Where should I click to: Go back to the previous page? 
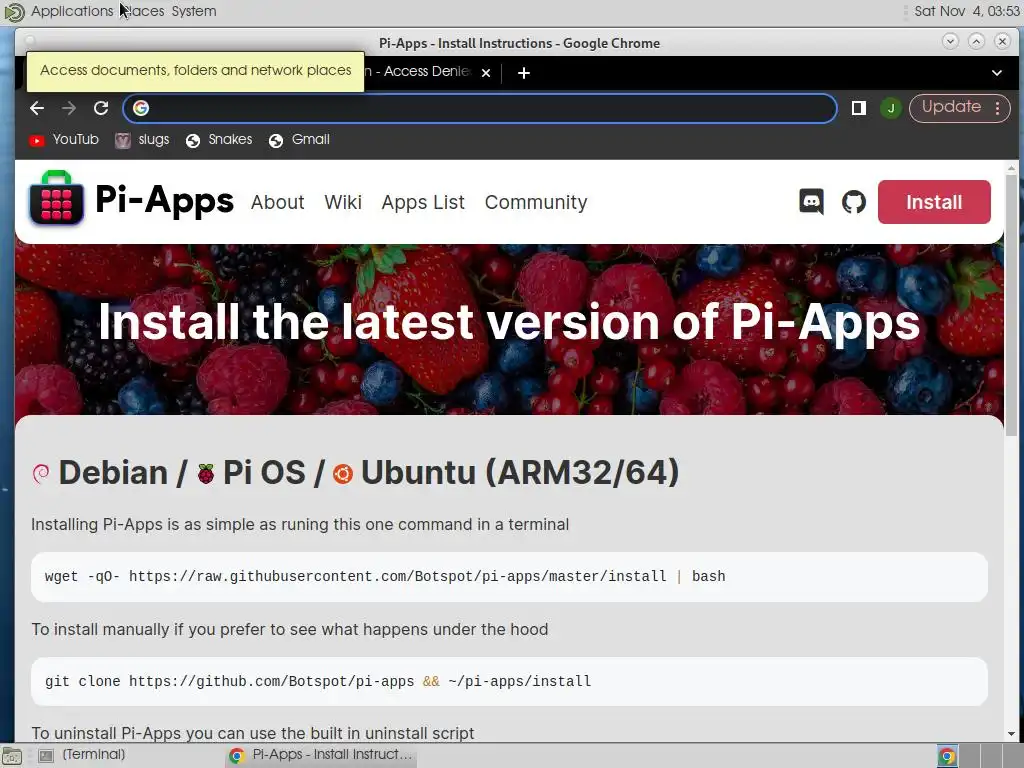click(37, 108)
